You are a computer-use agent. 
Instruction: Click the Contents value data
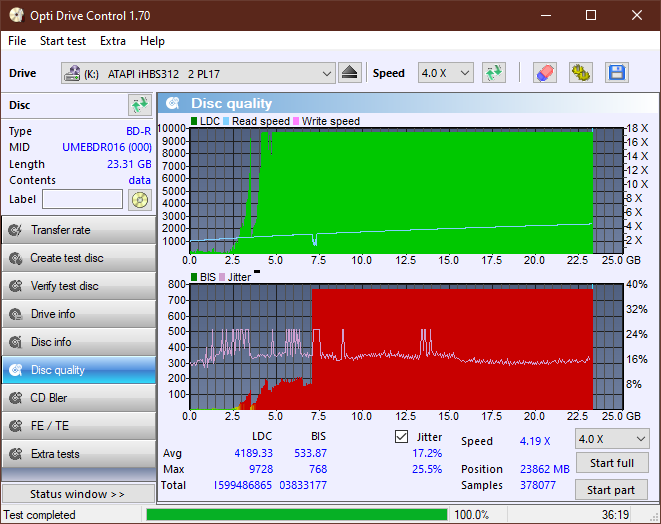coord(140,180)
